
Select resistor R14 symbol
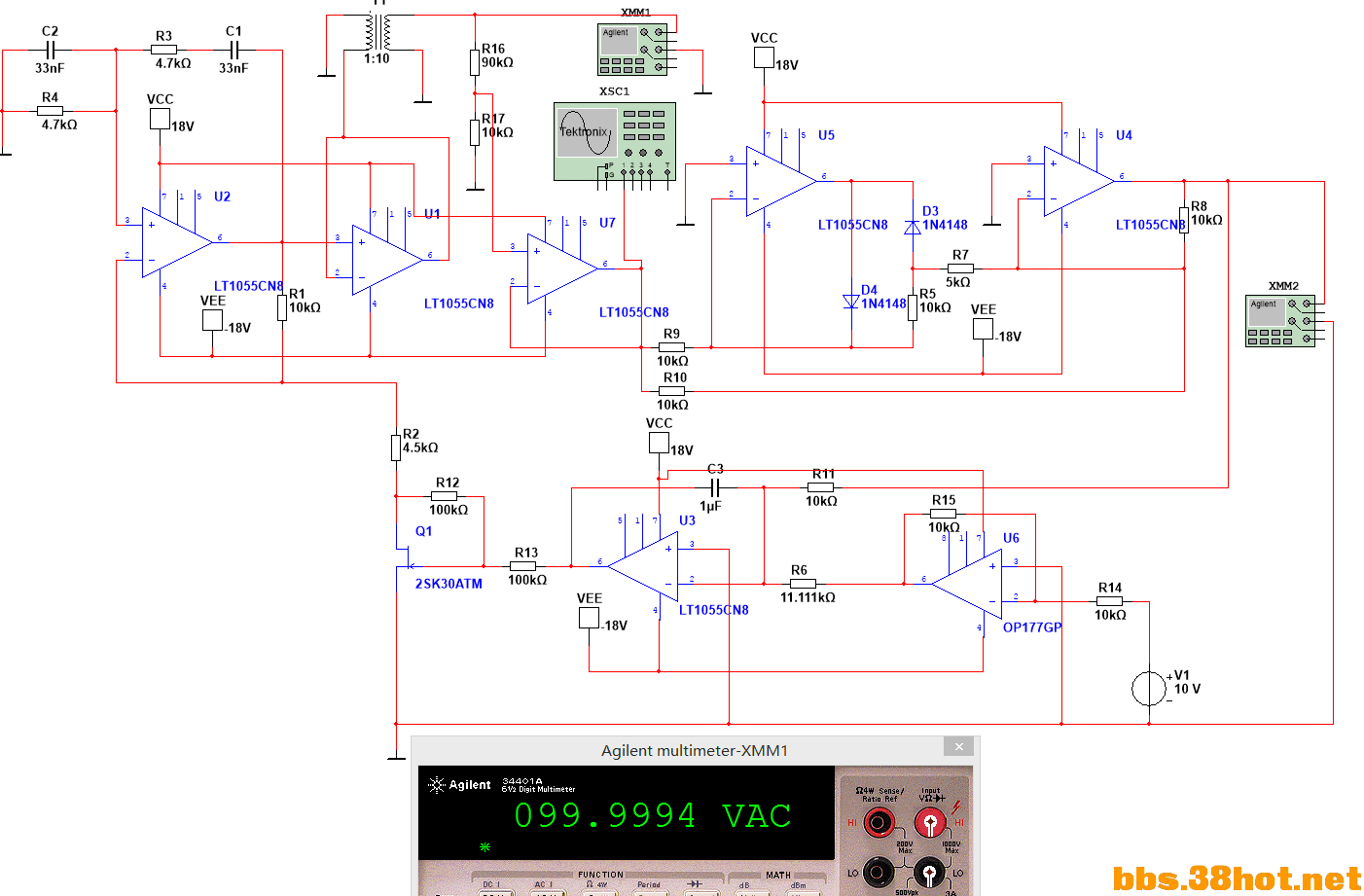(1110, 601)
